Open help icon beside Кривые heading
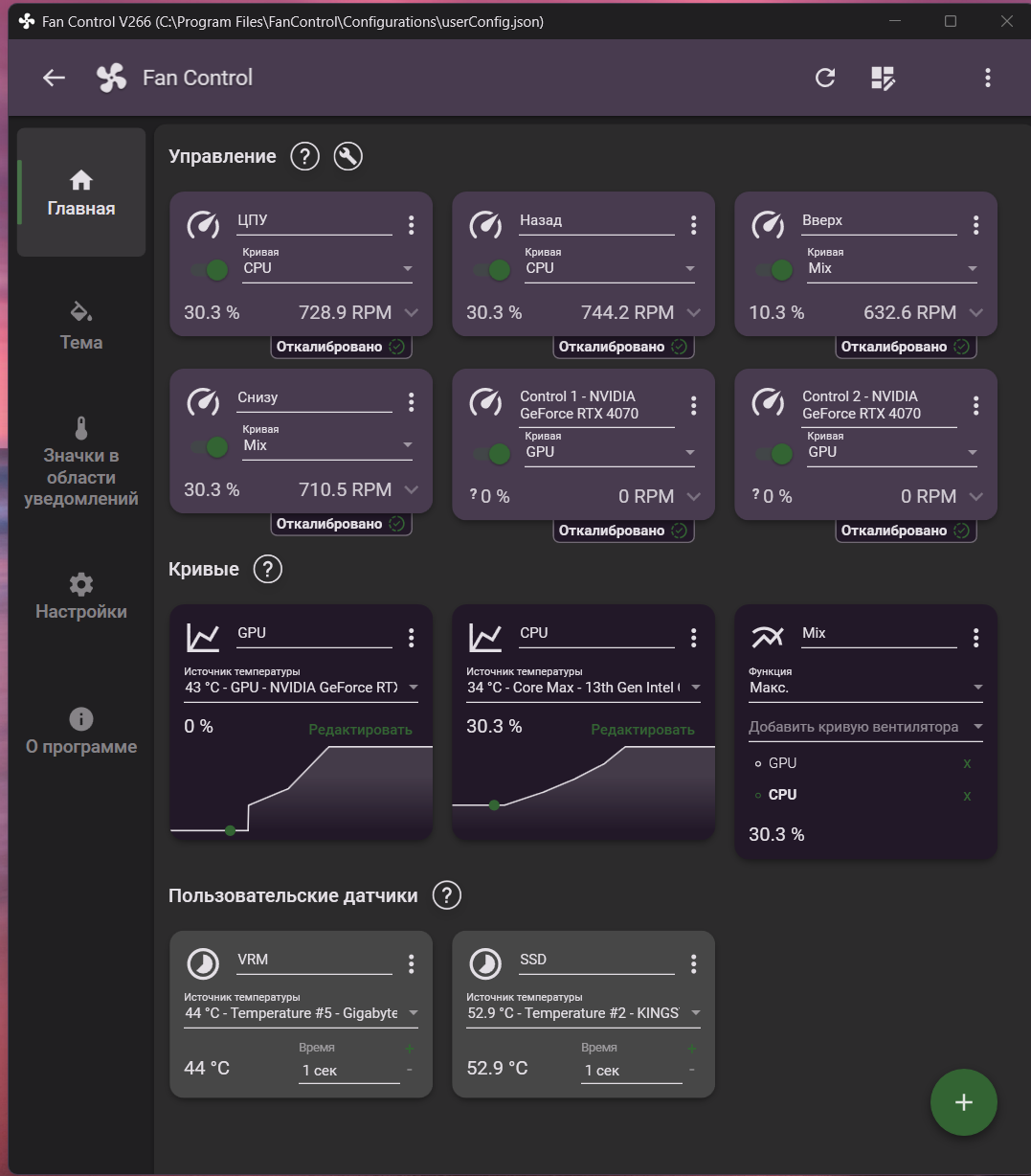 pyautogui.click(x=268, y=569)
